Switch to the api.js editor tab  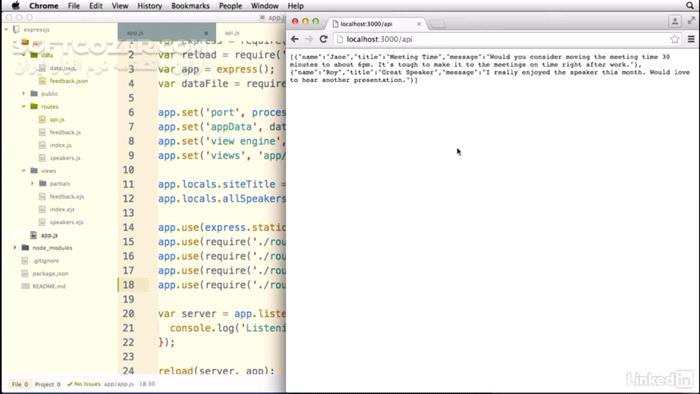232,33
